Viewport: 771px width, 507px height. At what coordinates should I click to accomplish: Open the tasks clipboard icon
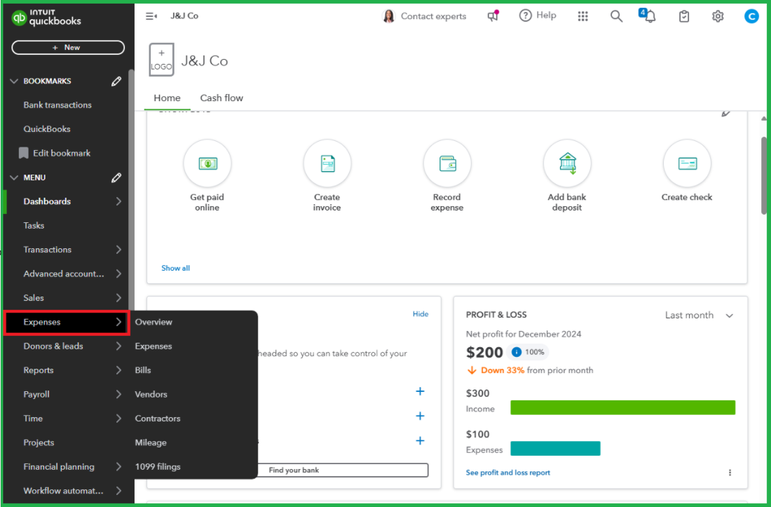pos(684,16)
